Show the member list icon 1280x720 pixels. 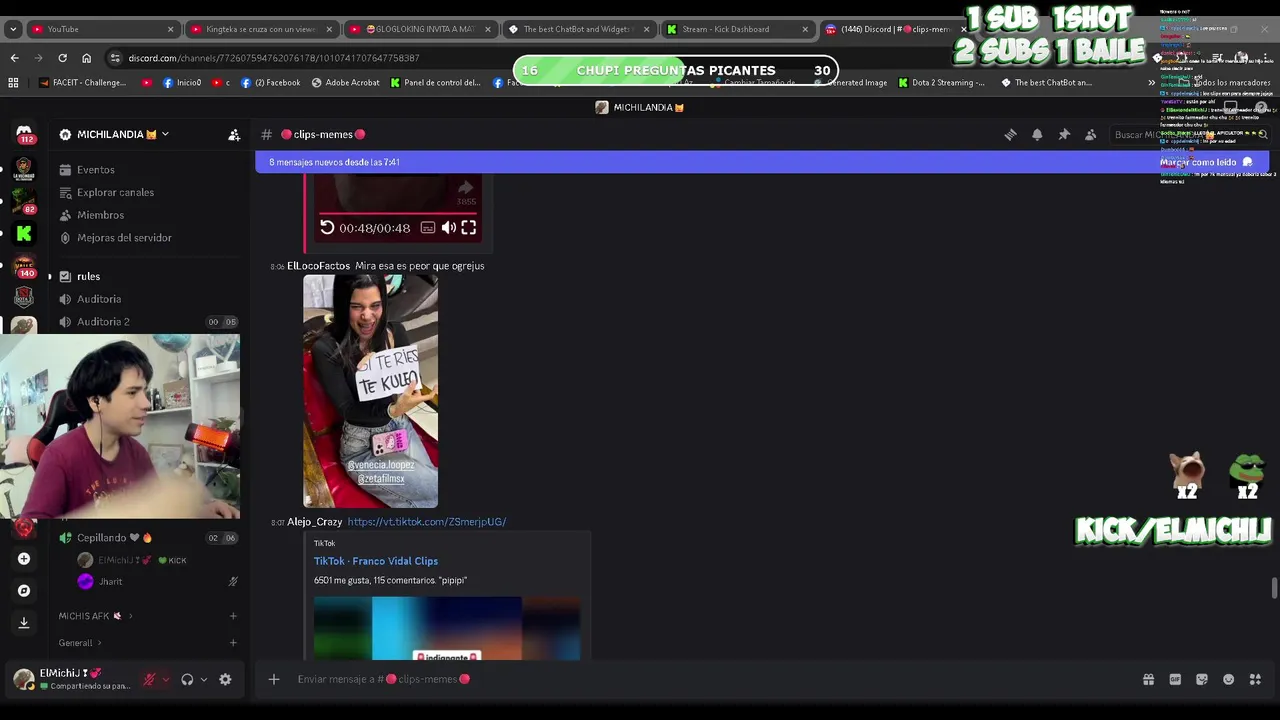[1091, 135]
